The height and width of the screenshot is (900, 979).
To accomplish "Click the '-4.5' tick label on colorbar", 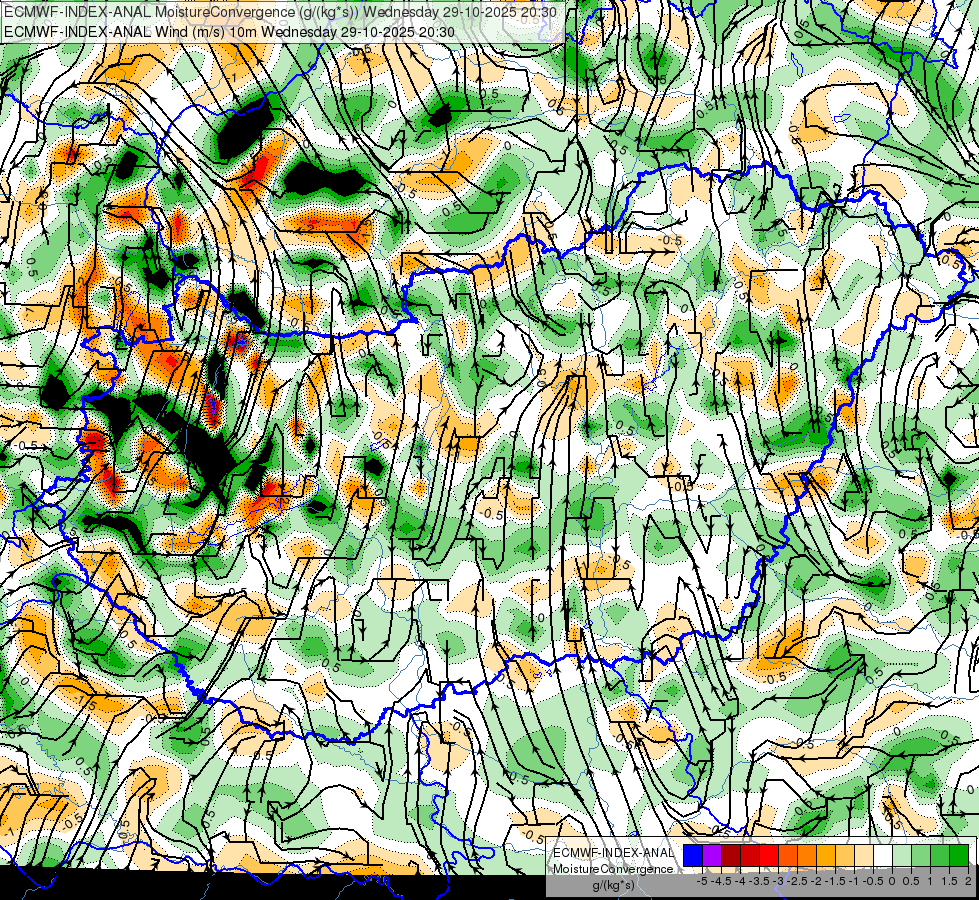I will point(721,881).
